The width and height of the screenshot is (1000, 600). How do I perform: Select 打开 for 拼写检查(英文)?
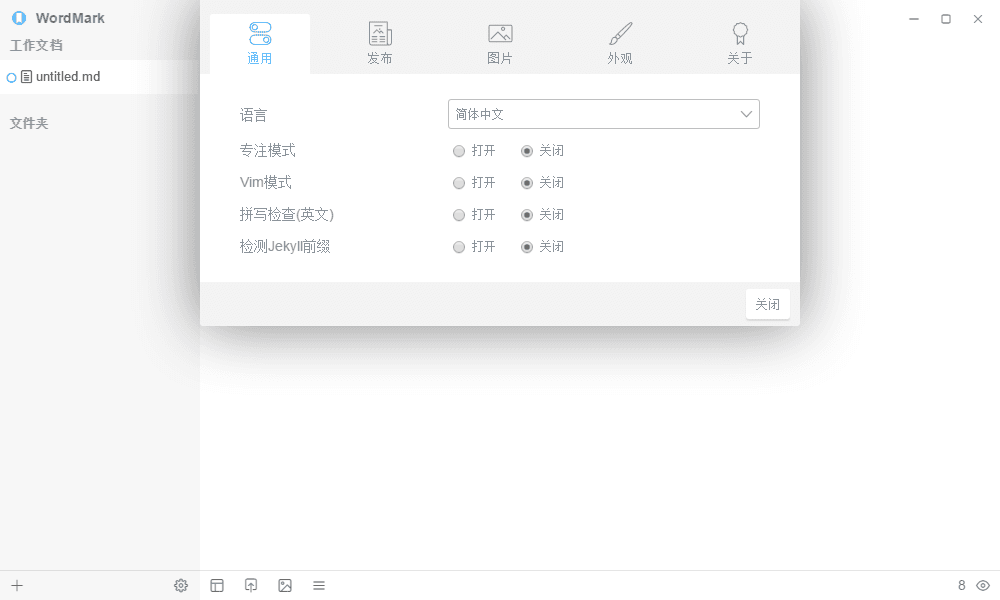pos(459,215)
